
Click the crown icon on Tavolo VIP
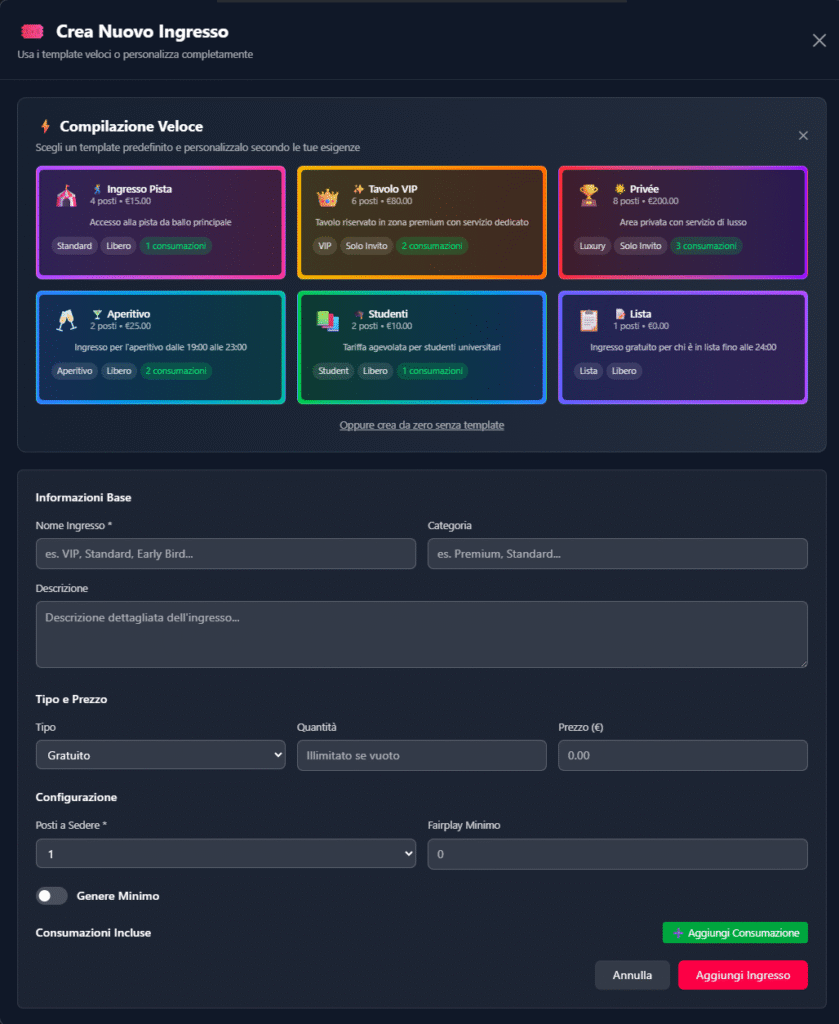point(327,196)
